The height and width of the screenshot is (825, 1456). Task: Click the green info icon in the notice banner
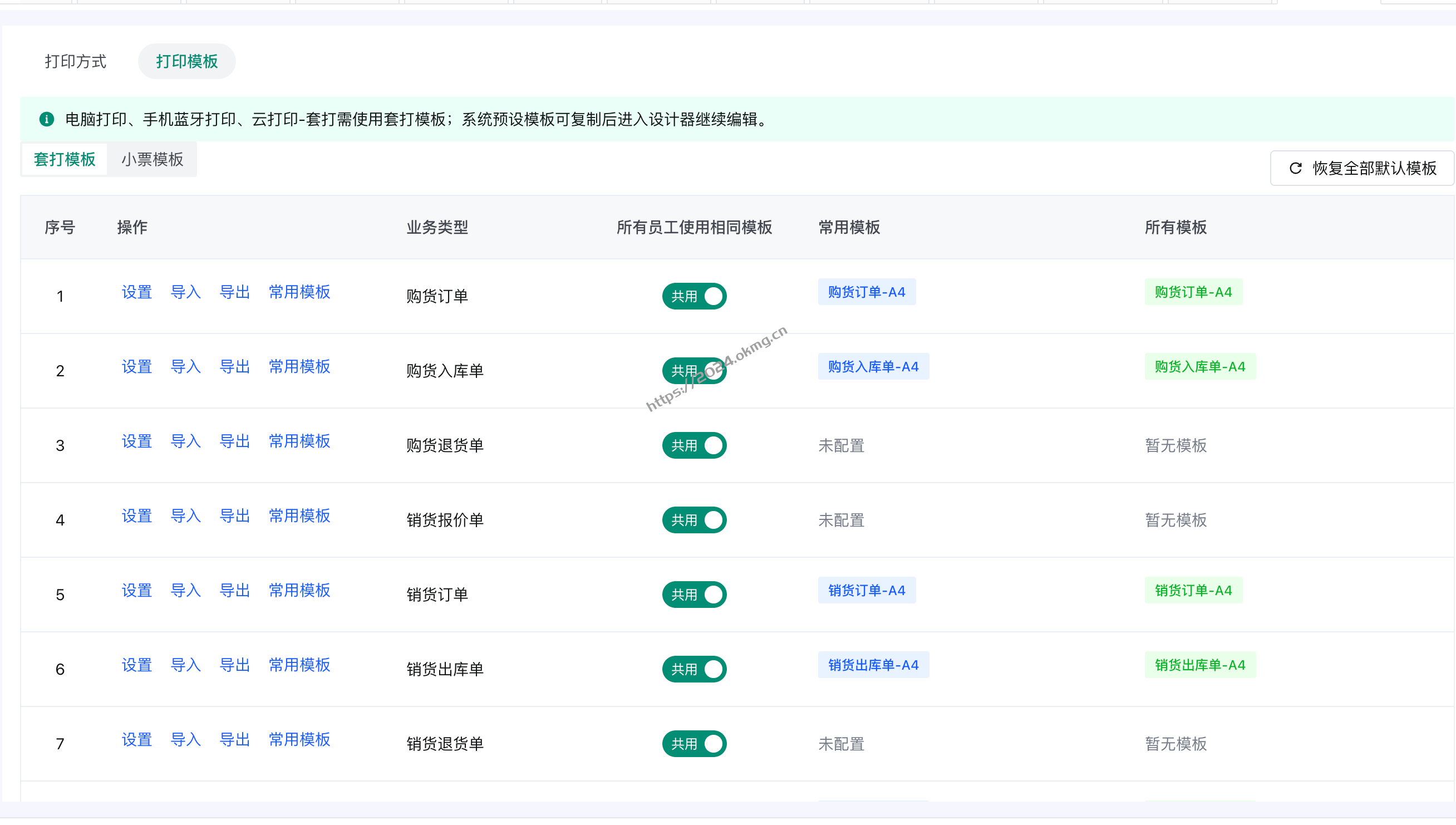coord(46,120)
